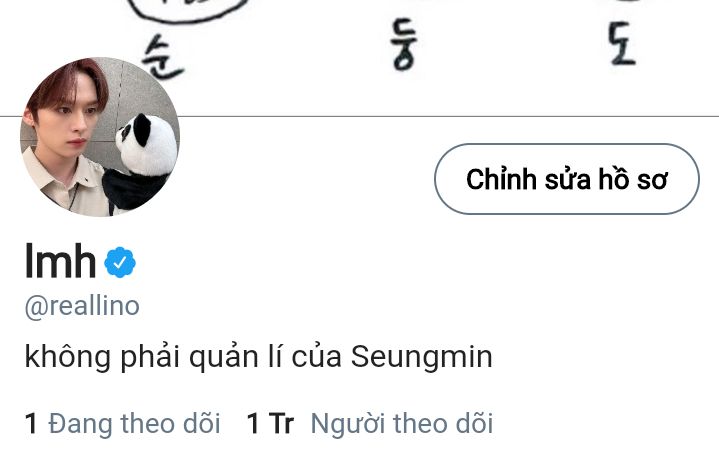Click the handwritten "도" character in banner
Screen dimensions: 719x464
click(x=622, y=44)
